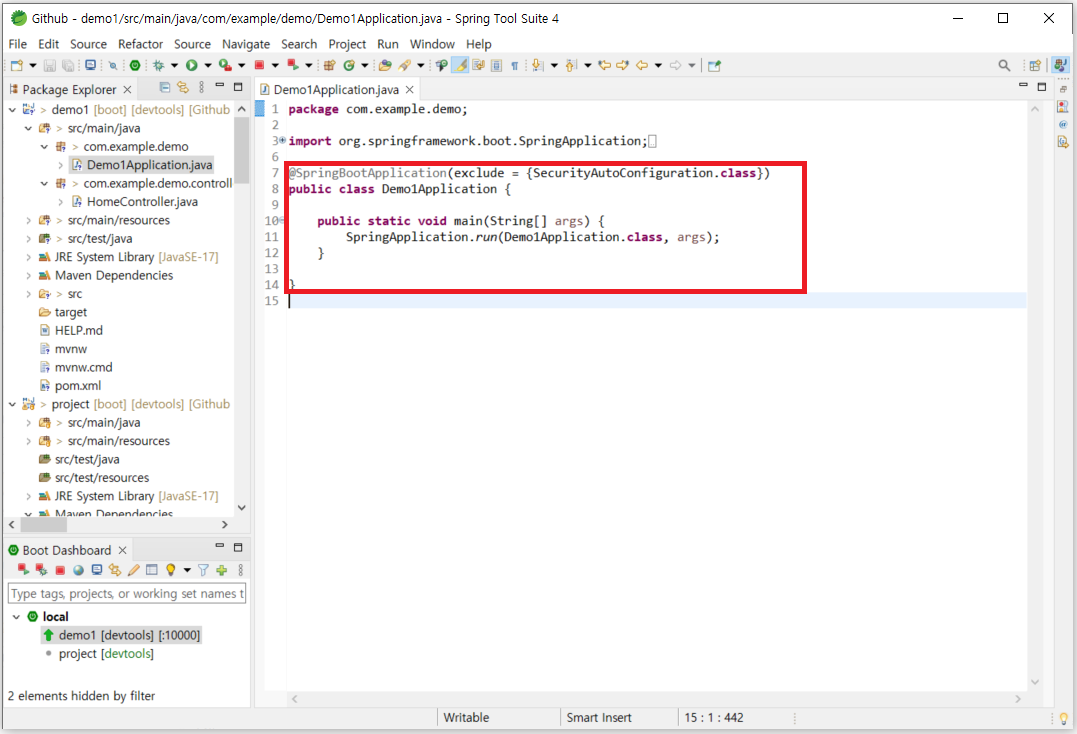
Task: Maximize the editor area
Action: click(x=1041, y=87)
